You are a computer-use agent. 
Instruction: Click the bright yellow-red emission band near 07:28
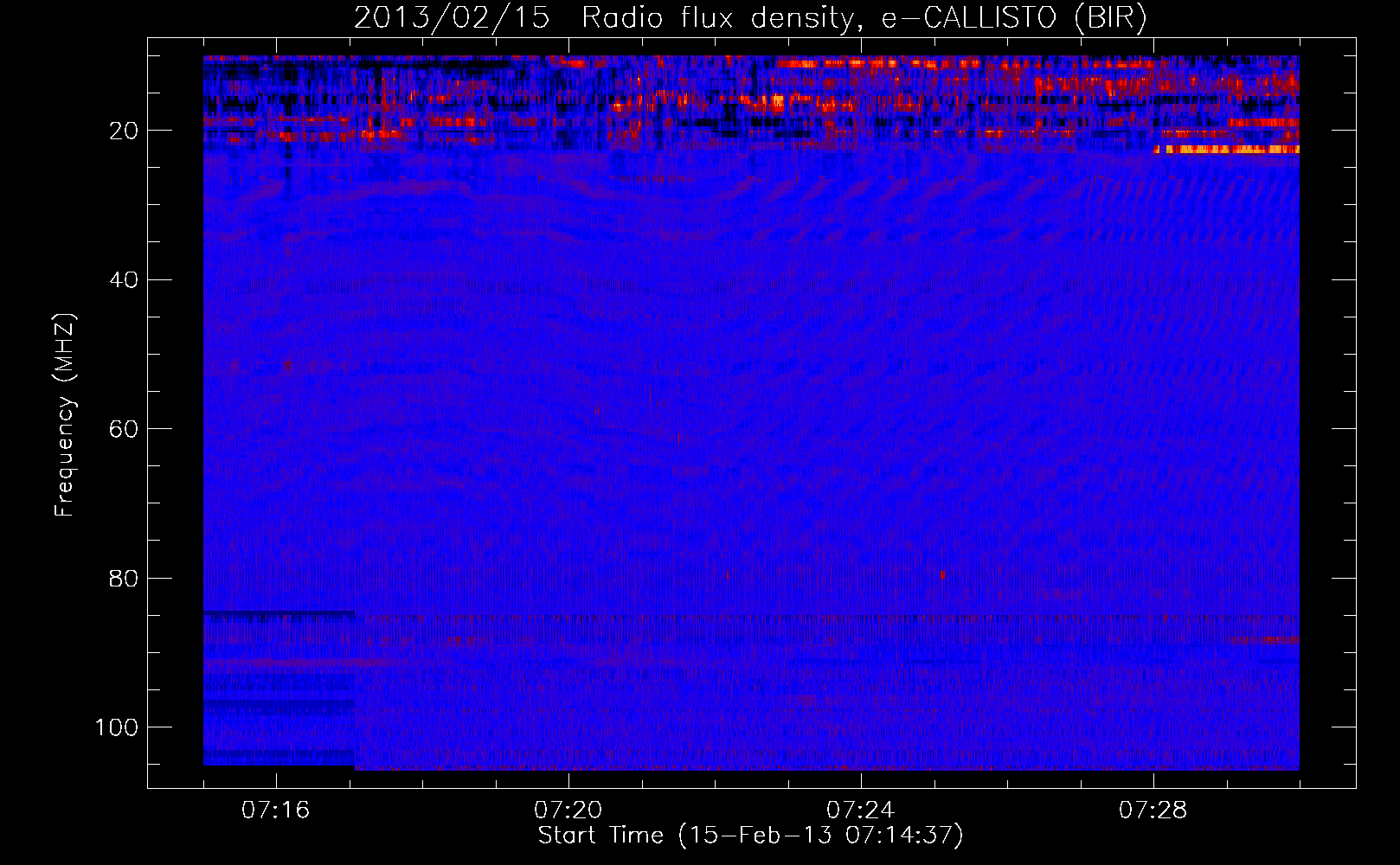click(x=1227, y=150)
